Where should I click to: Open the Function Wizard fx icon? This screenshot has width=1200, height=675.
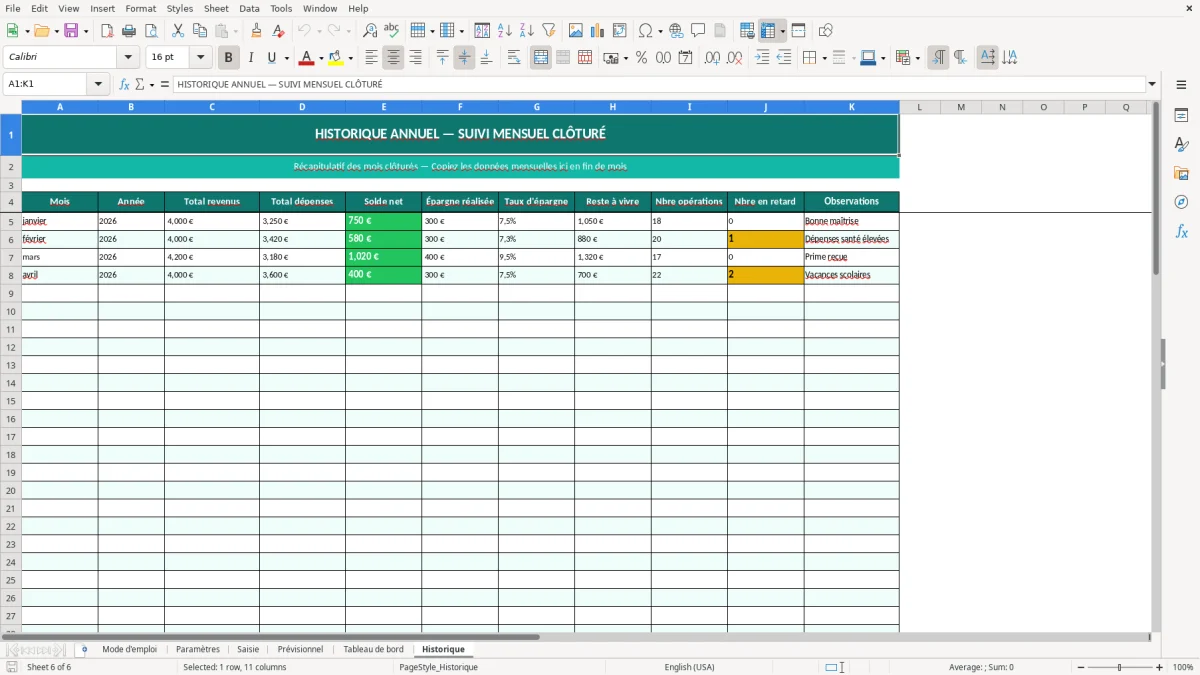[x=124, y=84]
